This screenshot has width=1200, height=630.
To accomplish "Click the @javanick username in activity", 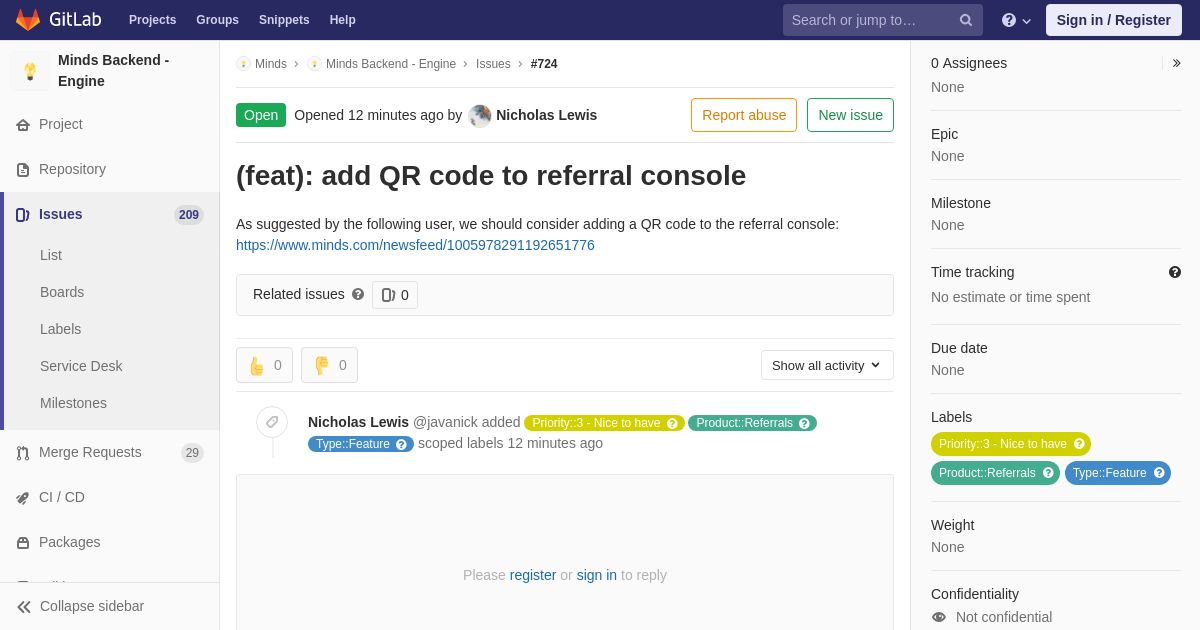I will (x=445, y=422).
